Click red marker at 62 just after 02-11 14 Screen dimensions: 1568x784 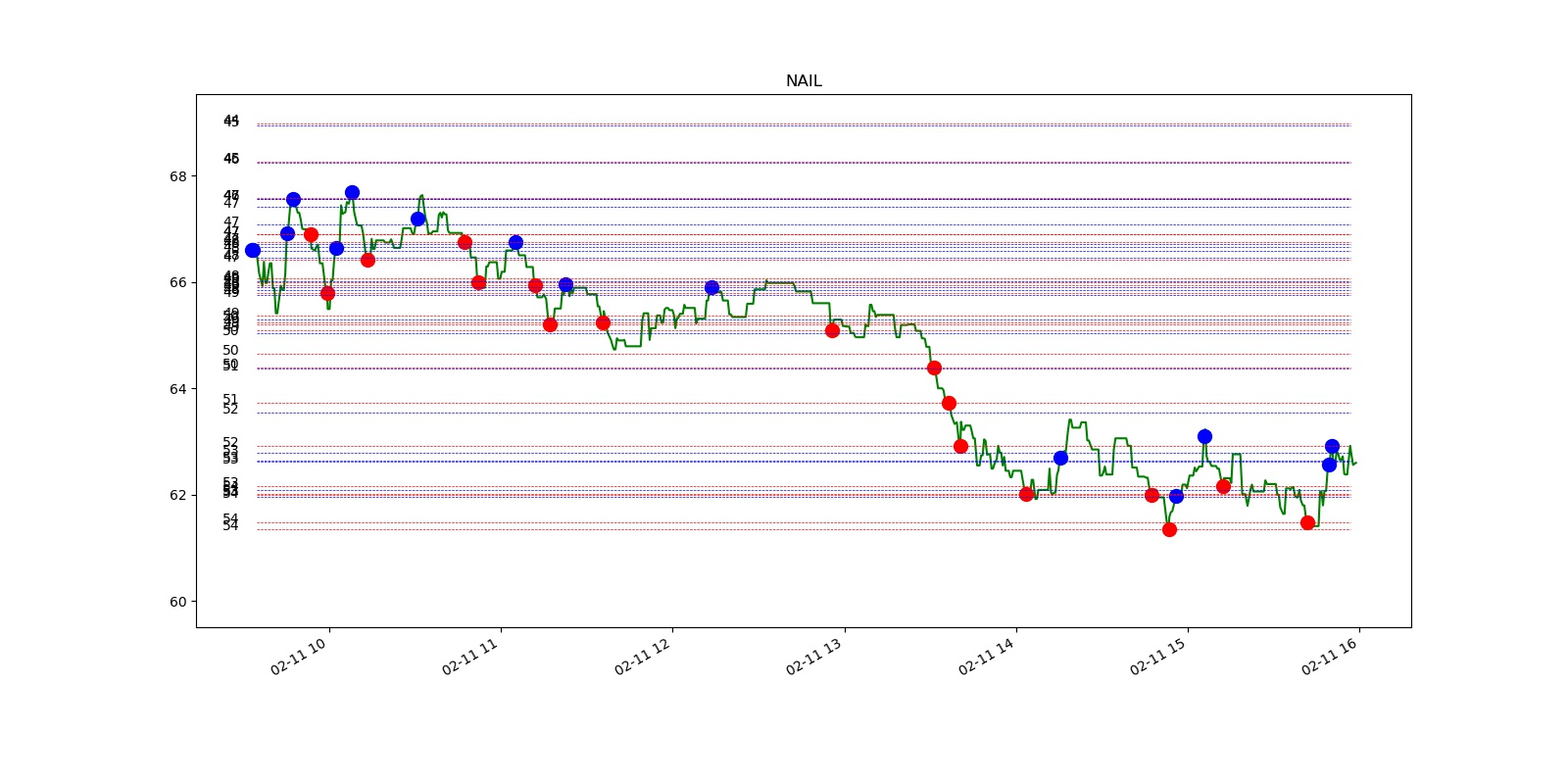[x=1026, y=494]
